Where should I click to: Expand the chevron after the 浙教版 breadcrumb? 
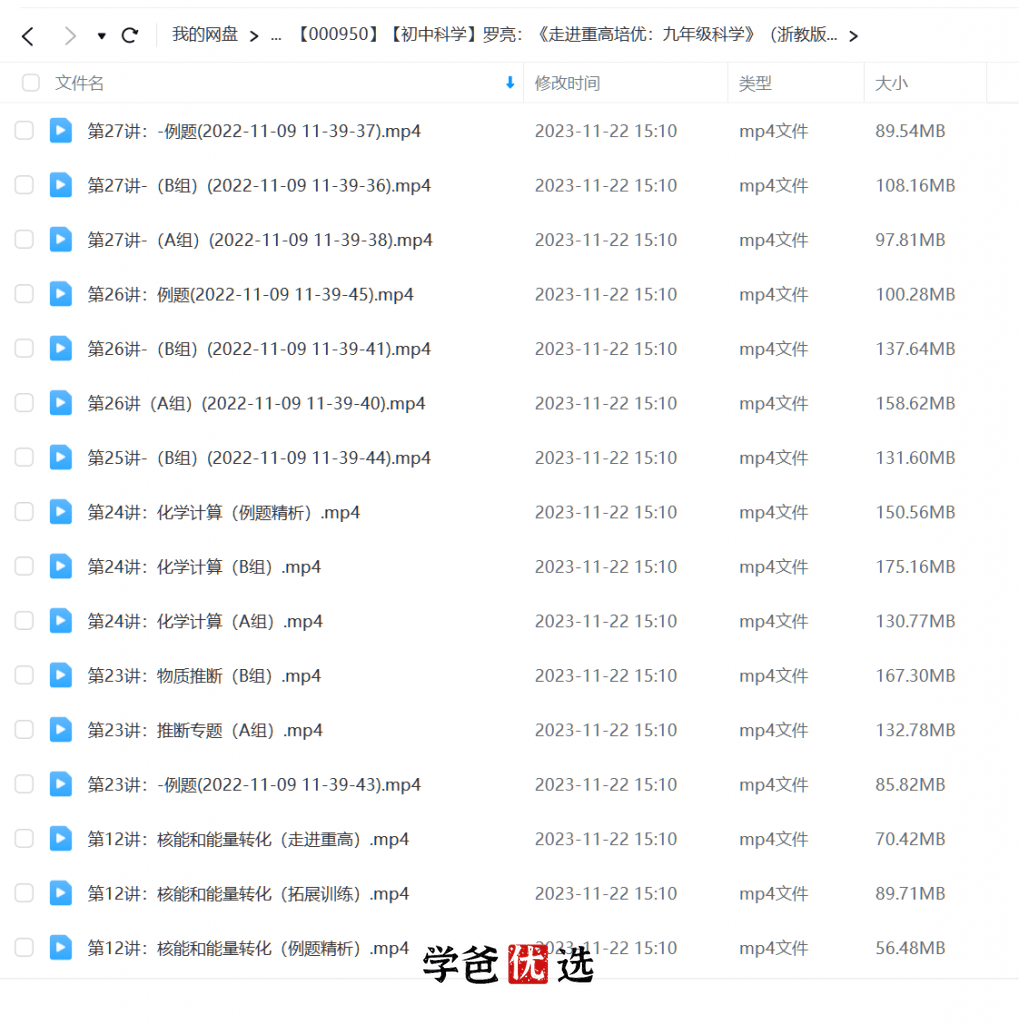click(x=853, y=36)
